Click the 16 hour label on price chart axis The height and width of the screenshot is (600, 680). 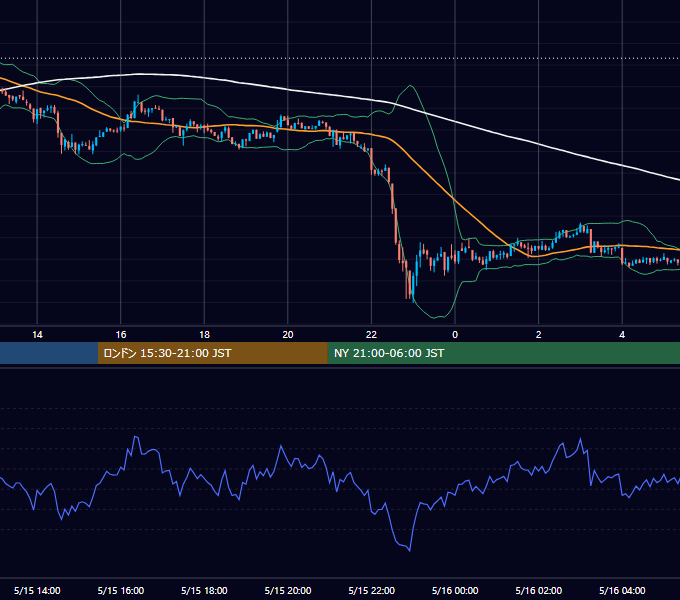(121, 335)
